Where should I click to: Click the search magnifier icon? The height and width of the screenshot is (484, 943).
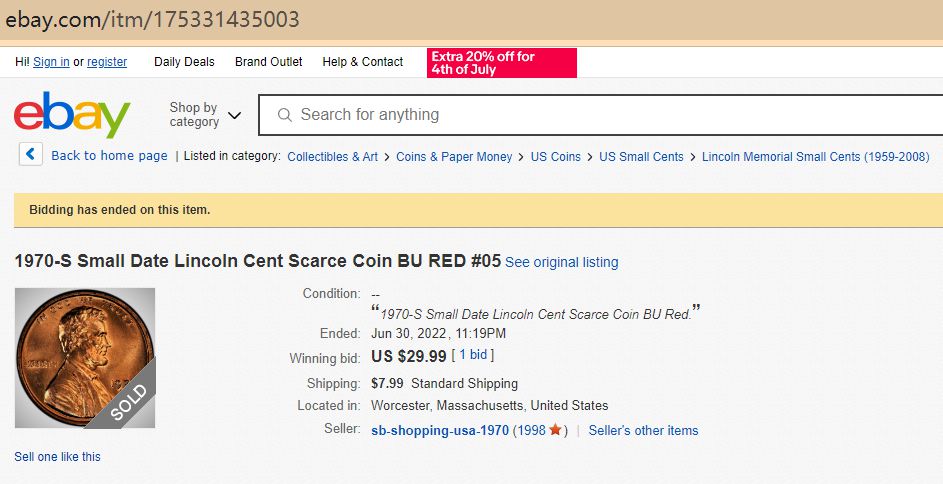click(x=285, y=115)
